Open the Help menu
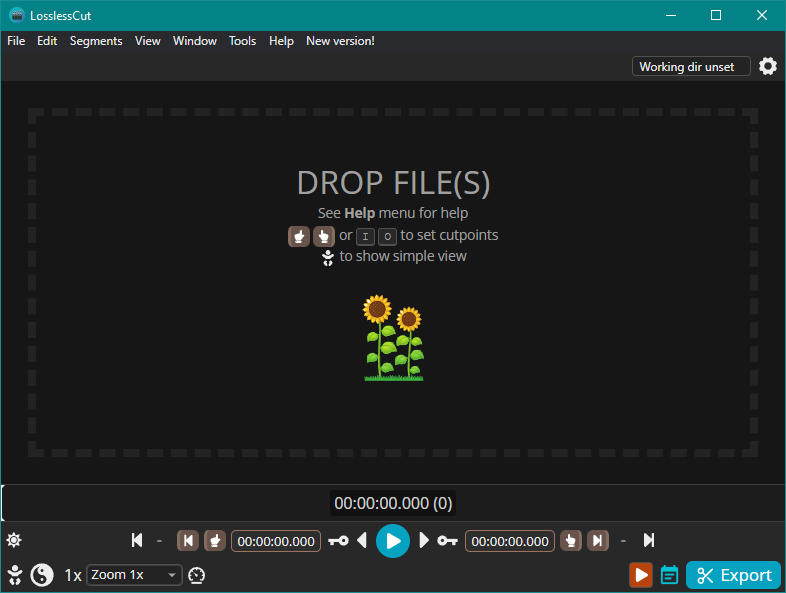786x593 pixels. [x=281, y=41]
